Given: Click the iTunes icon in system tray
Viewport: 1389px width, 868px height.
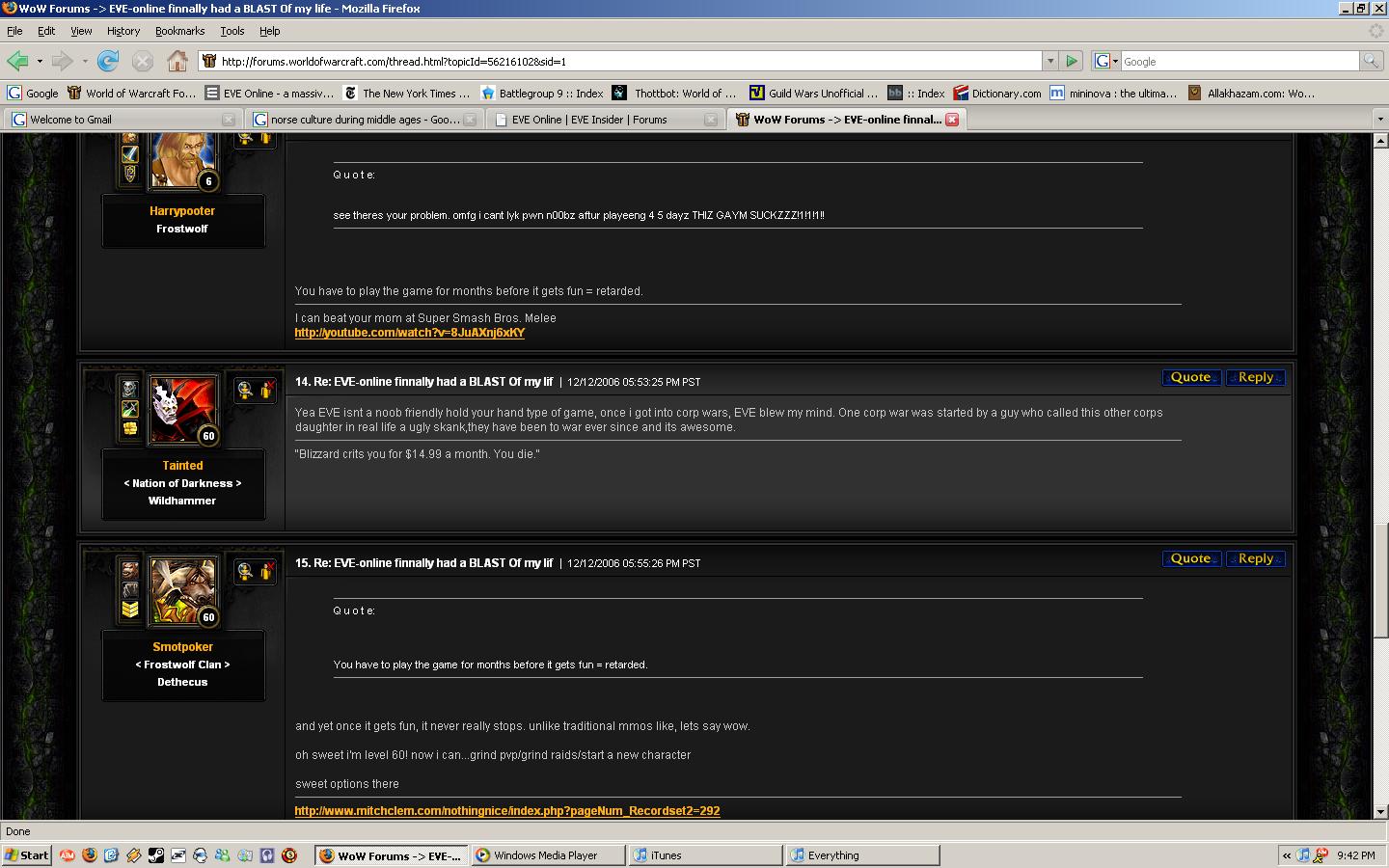Looking at the screenshot, I should point(1304,855).
